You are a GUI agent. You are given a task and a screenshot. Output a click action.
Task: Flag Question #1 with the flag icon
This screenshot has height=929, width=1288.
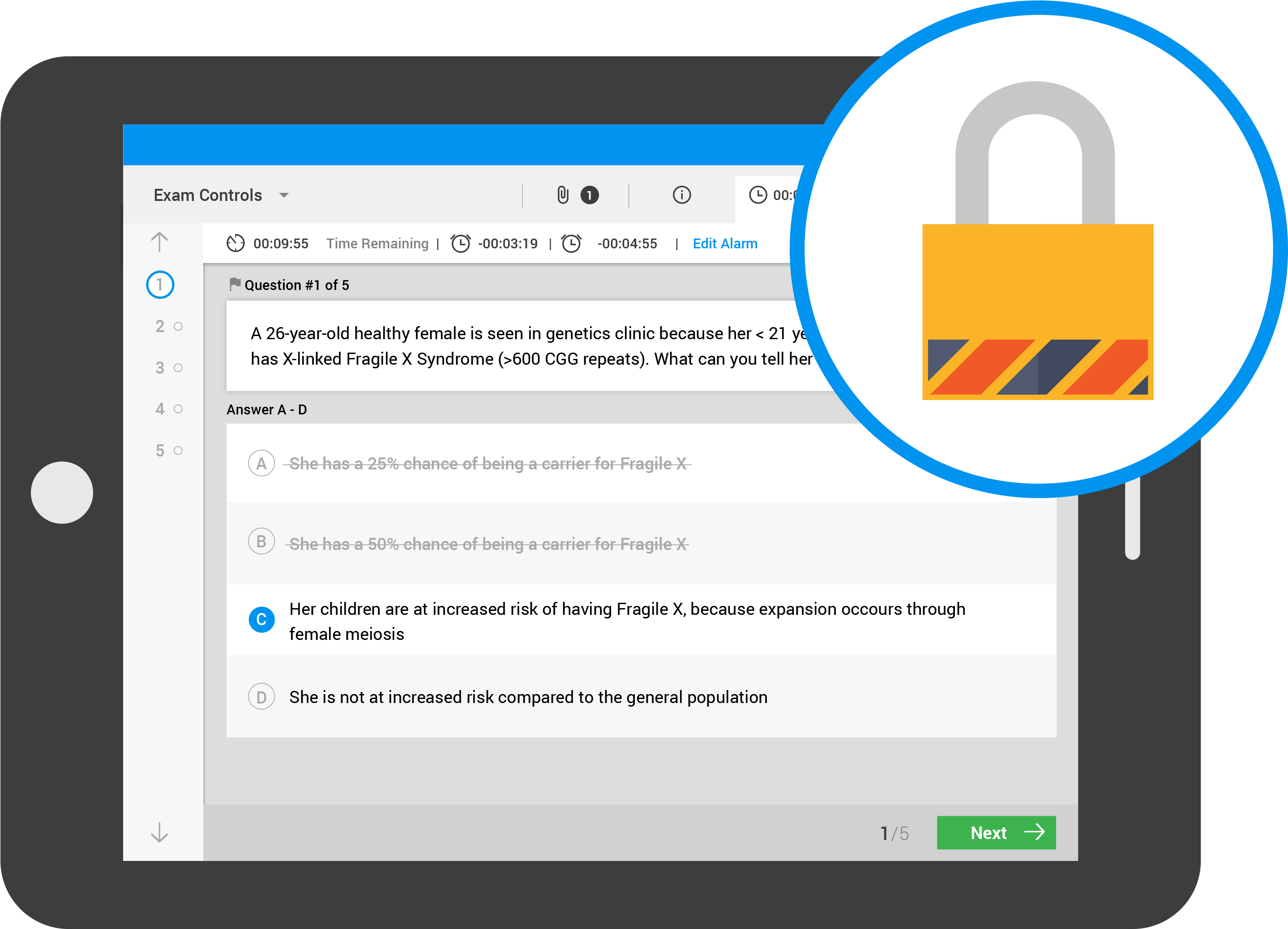[x=235, y=284]
